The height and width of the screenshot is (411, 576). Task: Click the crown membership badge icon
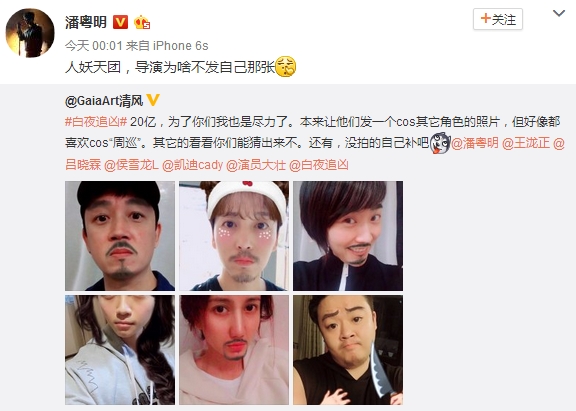click(142, 22)
